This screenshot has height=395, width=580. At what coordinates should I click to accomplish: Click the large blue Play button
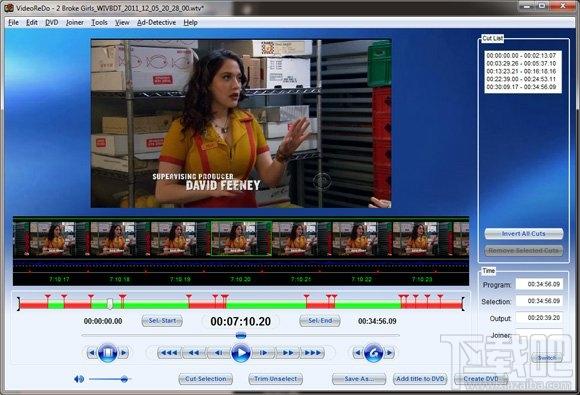click(241, 353)
